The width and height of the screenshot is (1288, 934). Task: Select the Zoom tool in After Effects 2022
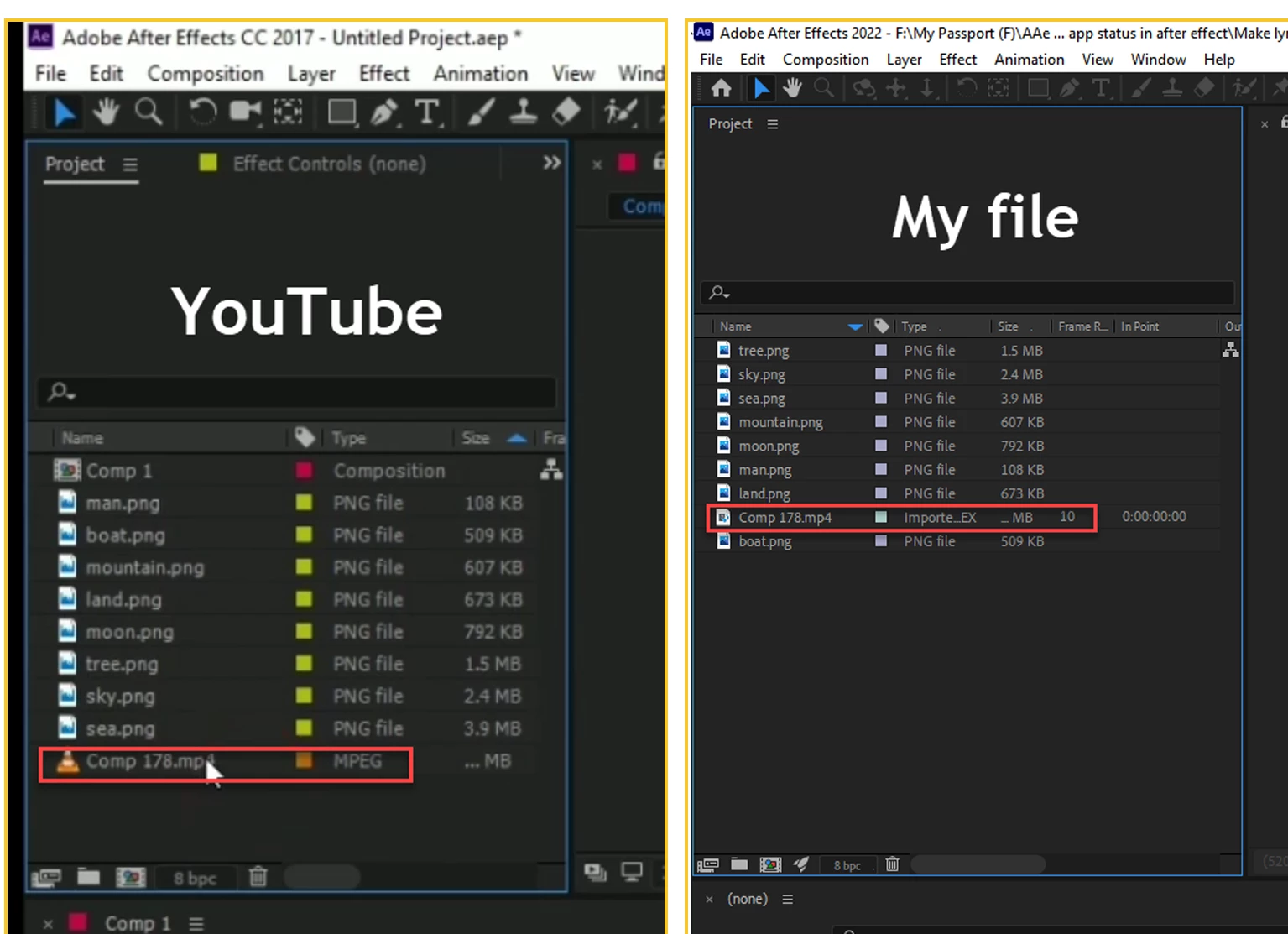[824, 88]
